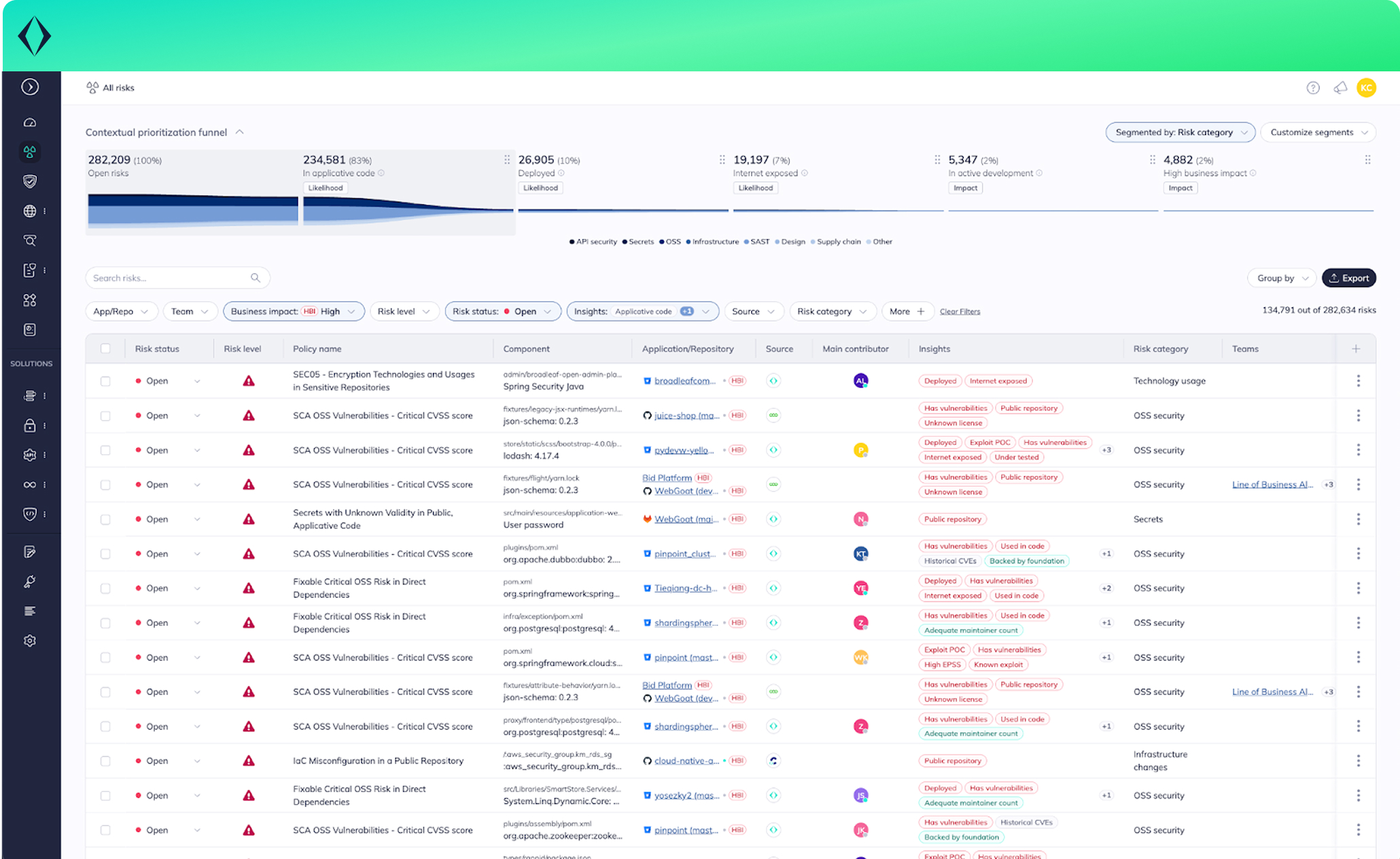This screenshot has height=859, width=1400.
Task: Expand sidebar with arrow circle icon
Action: pyautogui.click(x=30, y=87)
